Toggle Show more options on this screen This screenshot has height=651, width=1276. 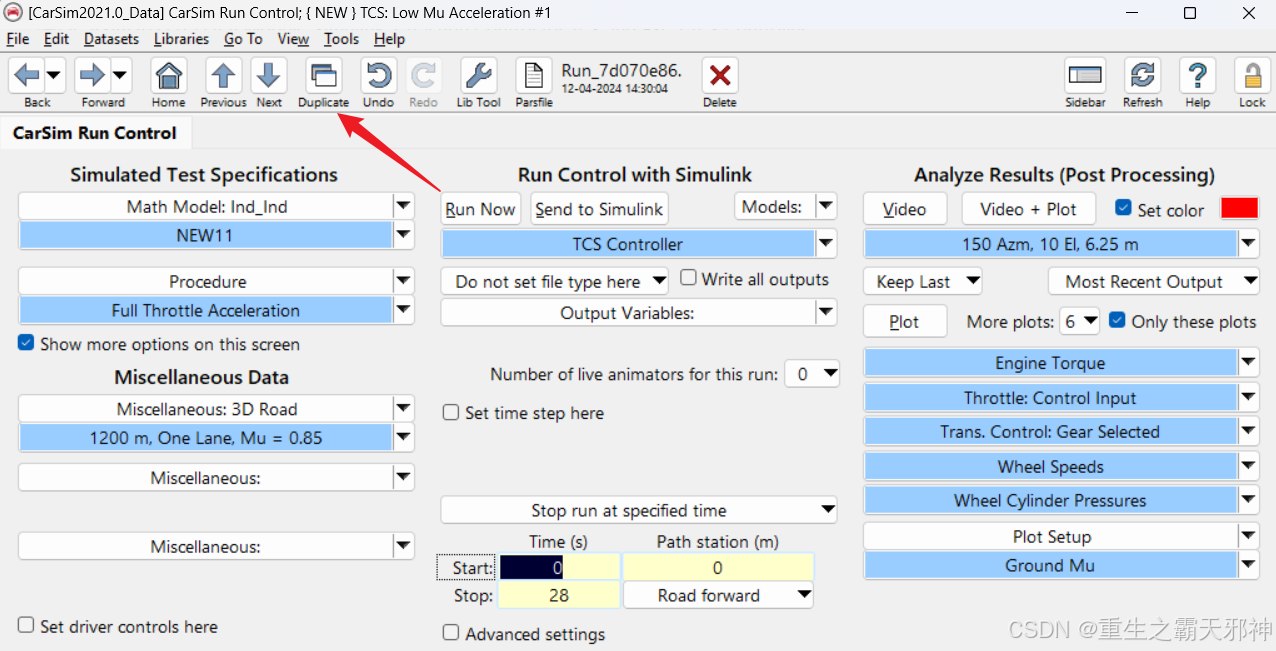pyautogui.click(x=26, y=343)
